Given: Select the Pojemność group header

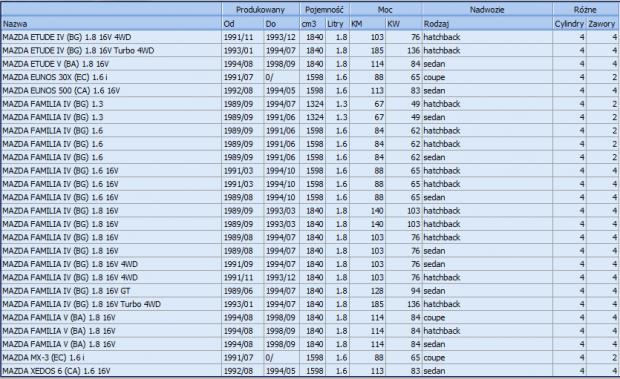Looking at the screenshot, I should (325, 10).
